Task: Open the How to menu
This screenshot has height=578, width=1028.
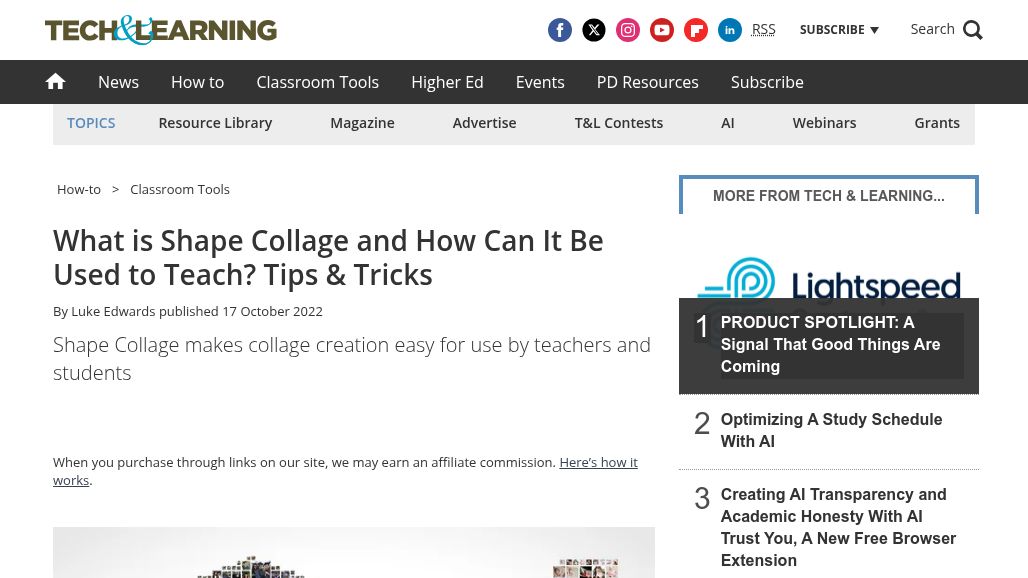Action: [197, 82]
